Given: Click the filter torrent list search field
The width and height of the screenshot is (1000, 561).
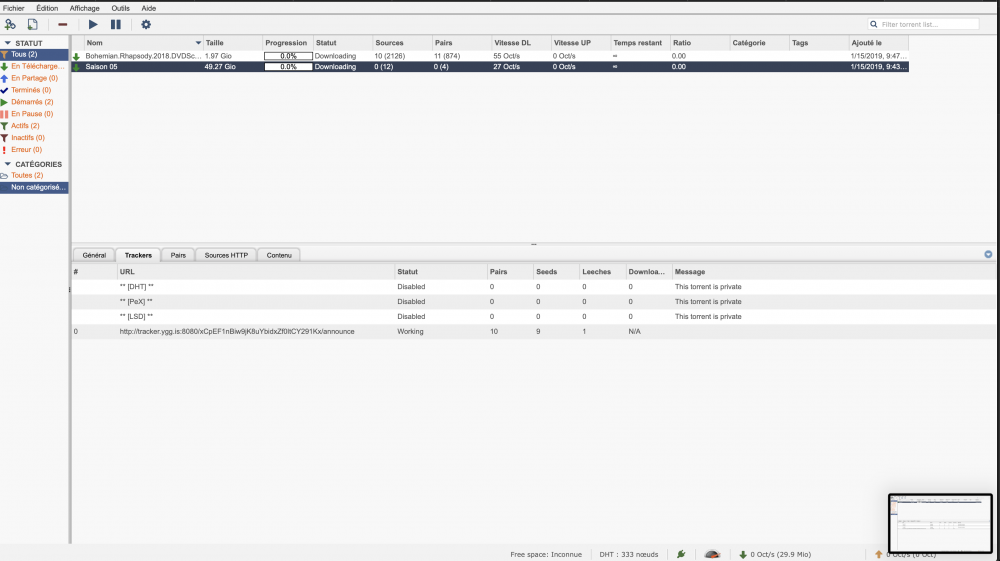Looking at the screenshot, I should (x=923, y=24).
